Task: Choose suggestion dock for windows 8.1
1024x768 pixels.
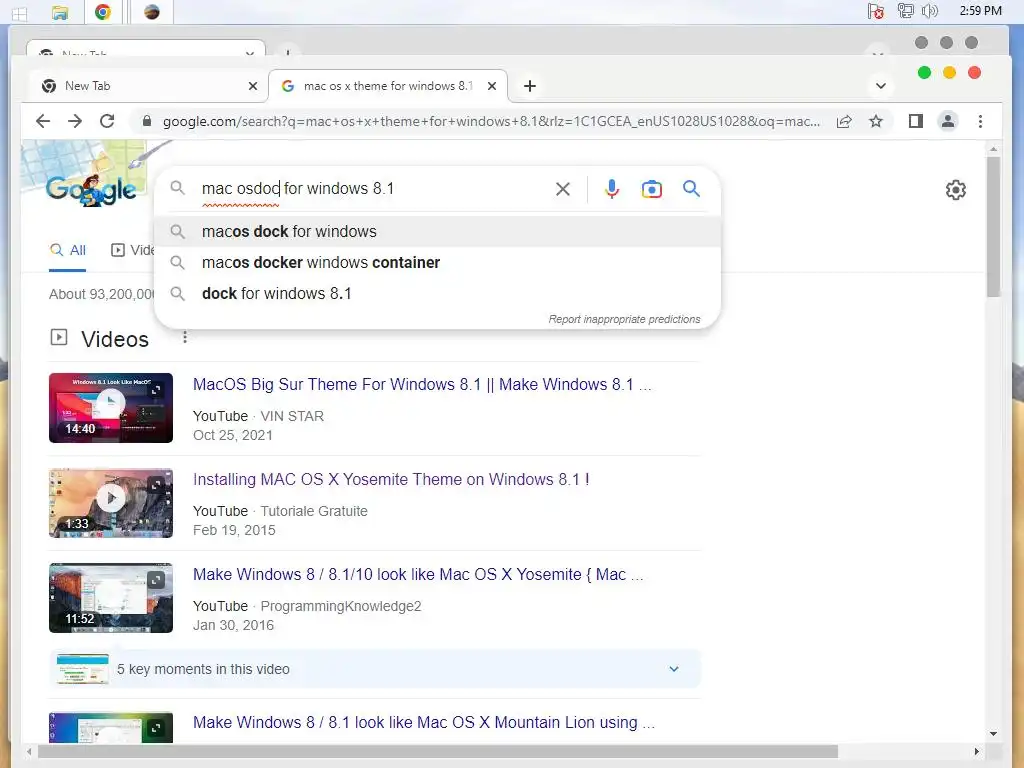Action: click(438, 293)
